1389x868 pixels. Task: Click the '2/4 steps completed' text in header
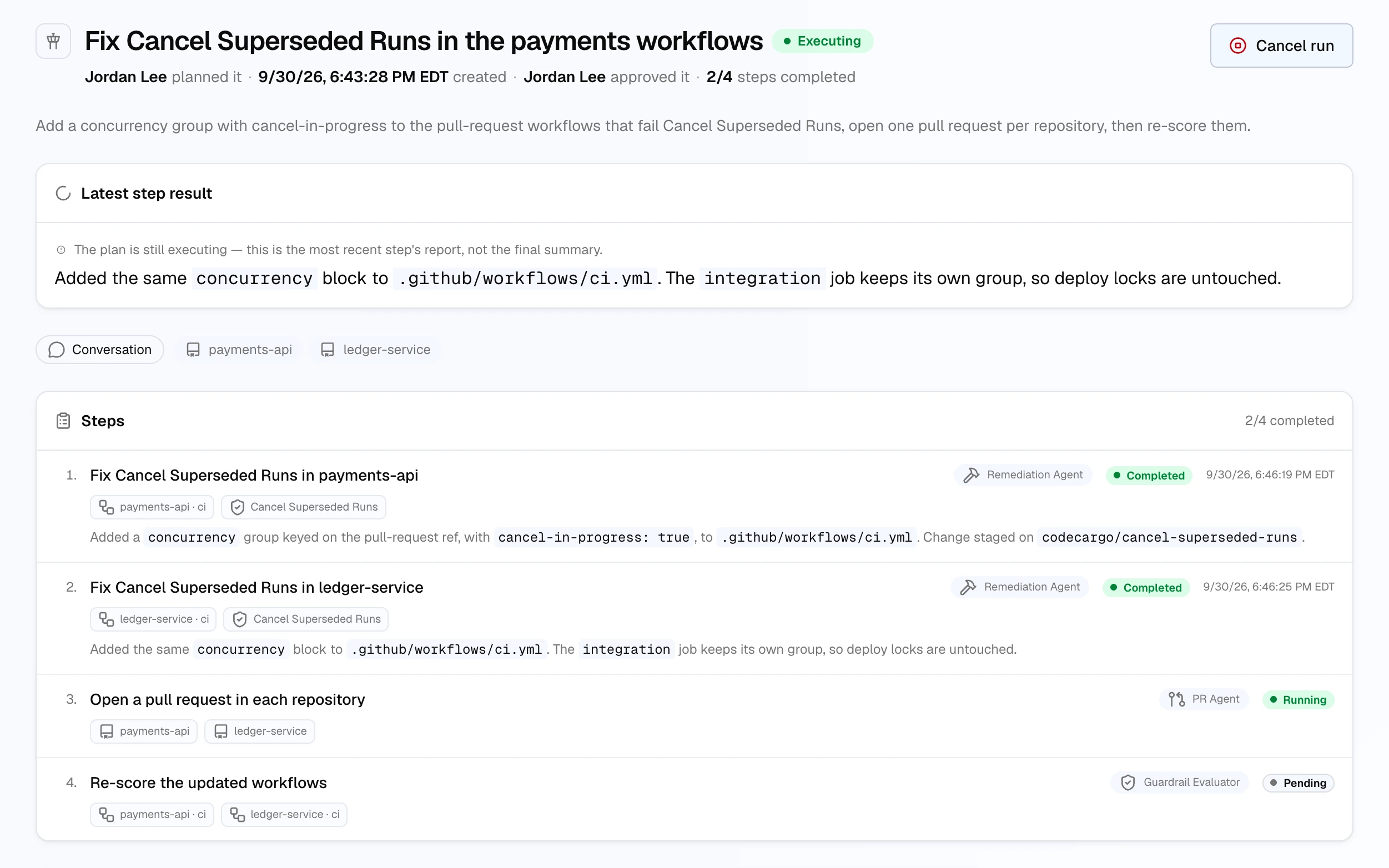pos(781,77)
